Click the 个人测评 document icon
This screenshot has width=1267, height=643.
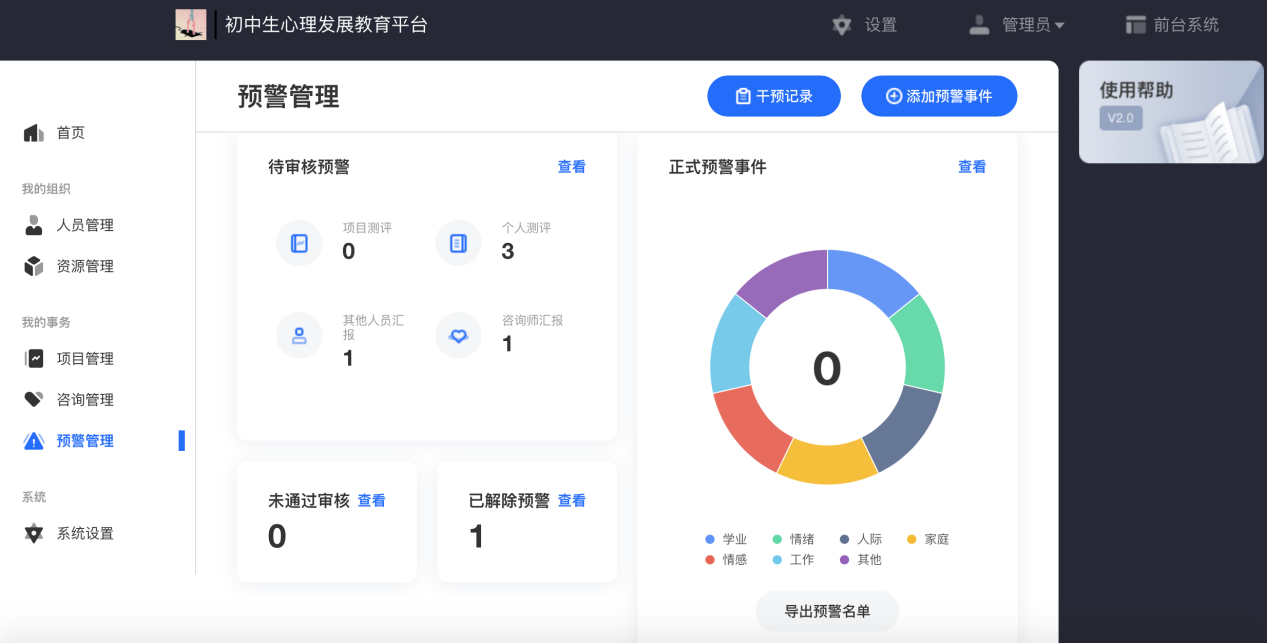pos(458,242)
